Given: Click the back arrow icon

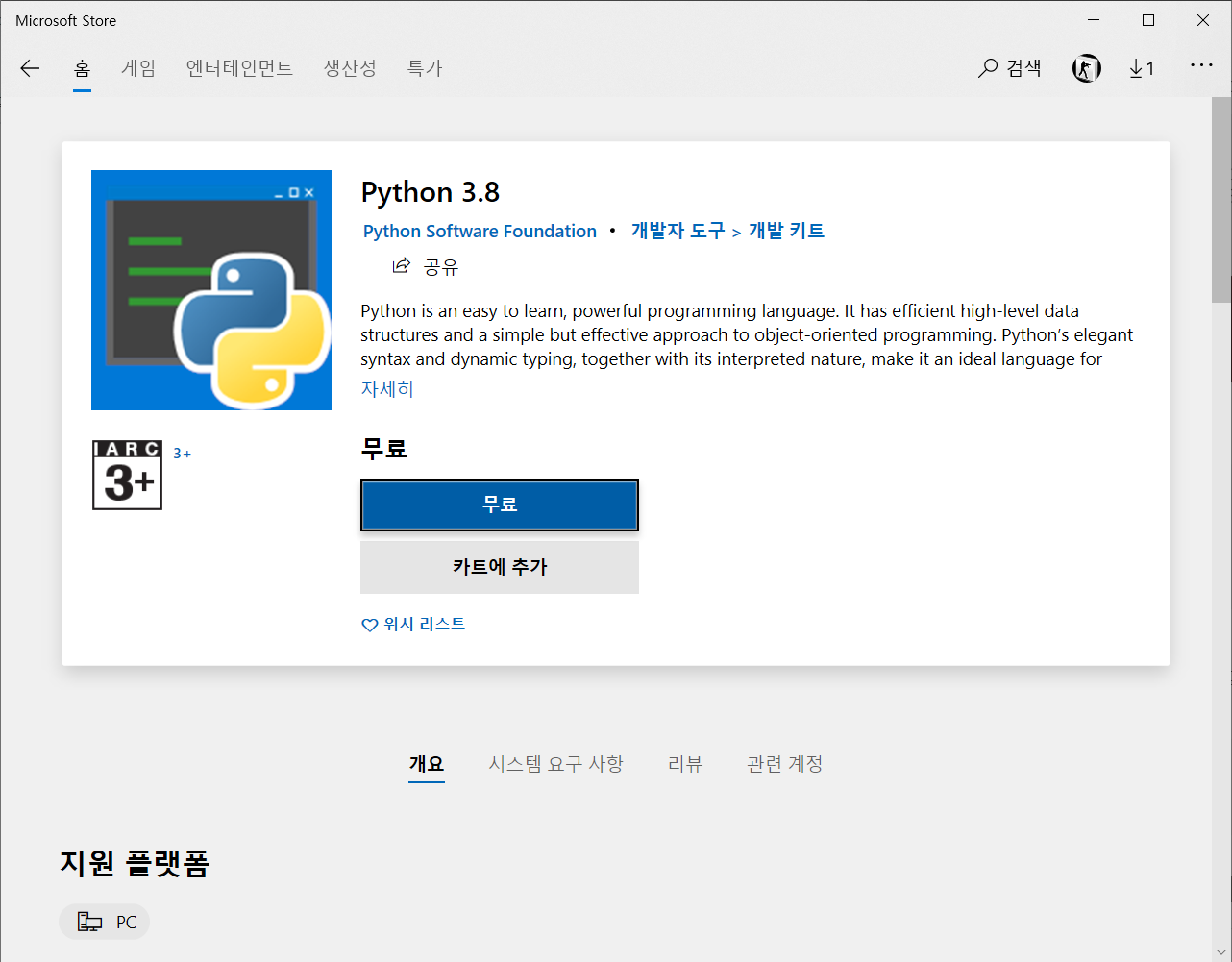Looking at the screenshot, I should pyautogui.click(x=30, y=68).
